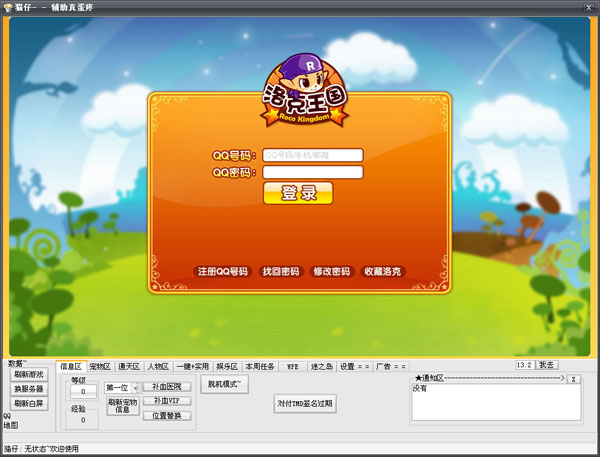The width and height of the screenshot is (600, 457).
Task: Click the 无状态 欢迎使用 status bar text
Action: (x=52, y=449)
